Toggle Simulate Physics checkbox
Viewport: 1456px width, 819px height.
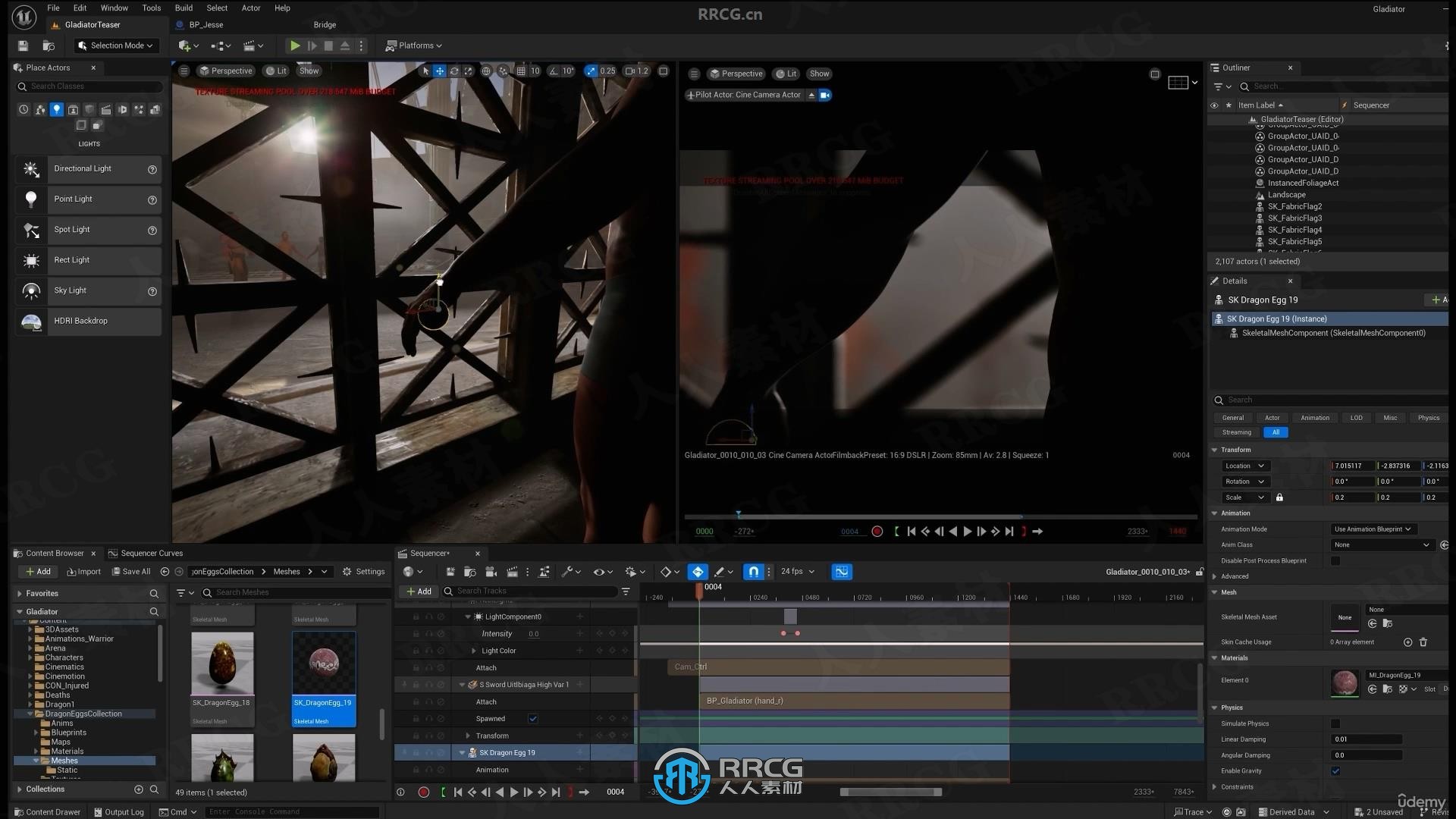[x=1335, y=723]
